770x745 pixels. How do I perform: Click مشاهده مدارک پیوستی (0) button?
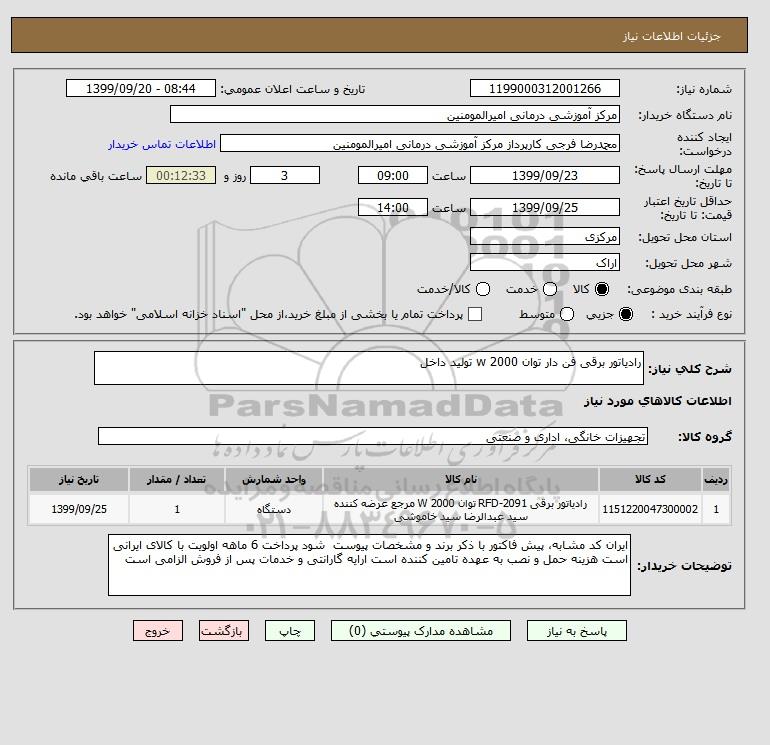tap(421, 631)
